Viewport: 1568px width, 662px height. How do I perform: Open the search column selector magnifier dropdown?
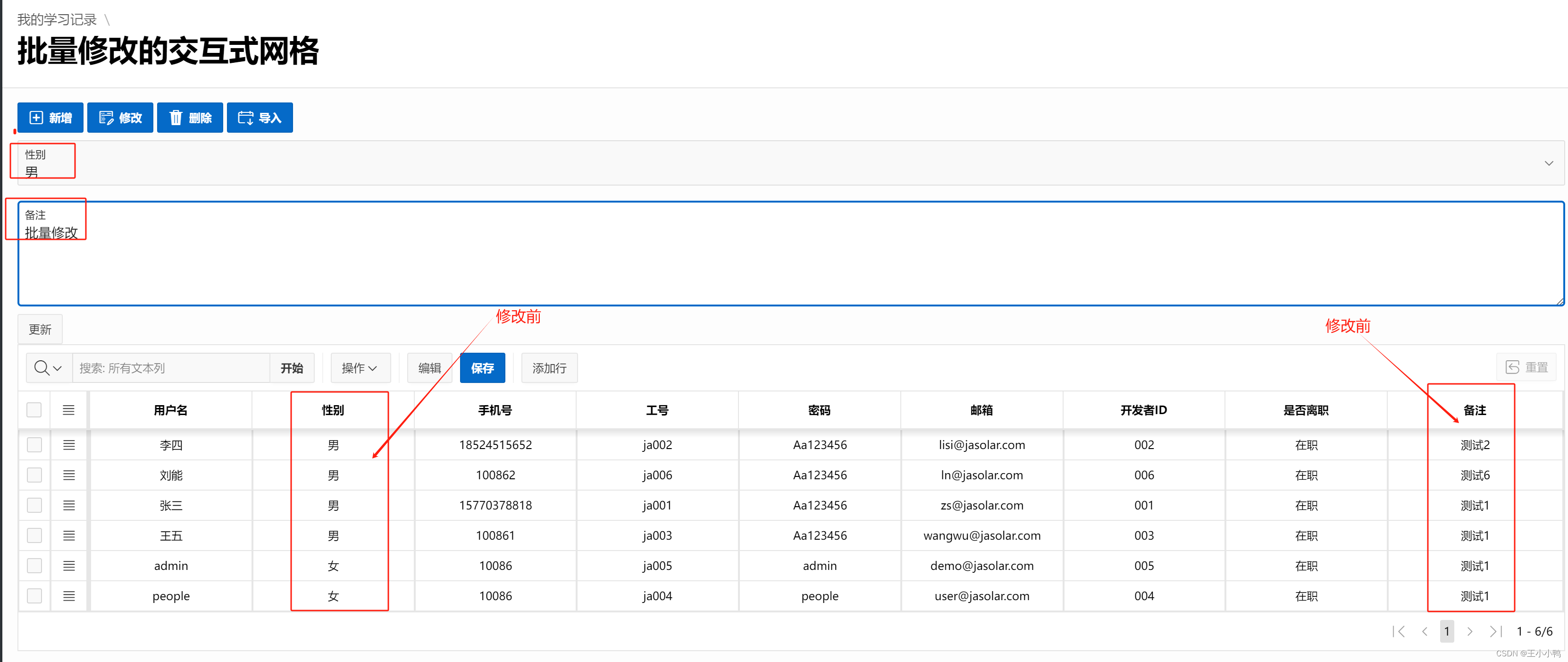[49, 368]
